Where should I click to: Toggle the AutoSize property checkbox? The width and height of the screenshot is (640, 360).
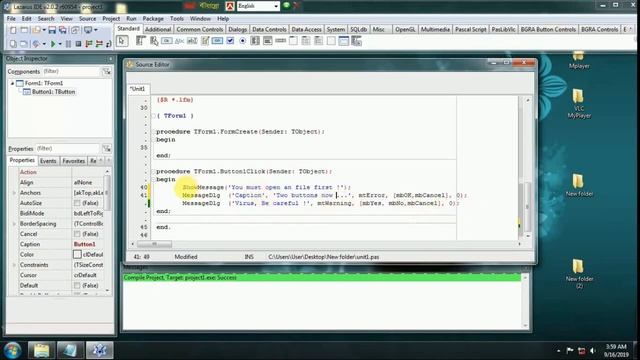coord(77,203)
